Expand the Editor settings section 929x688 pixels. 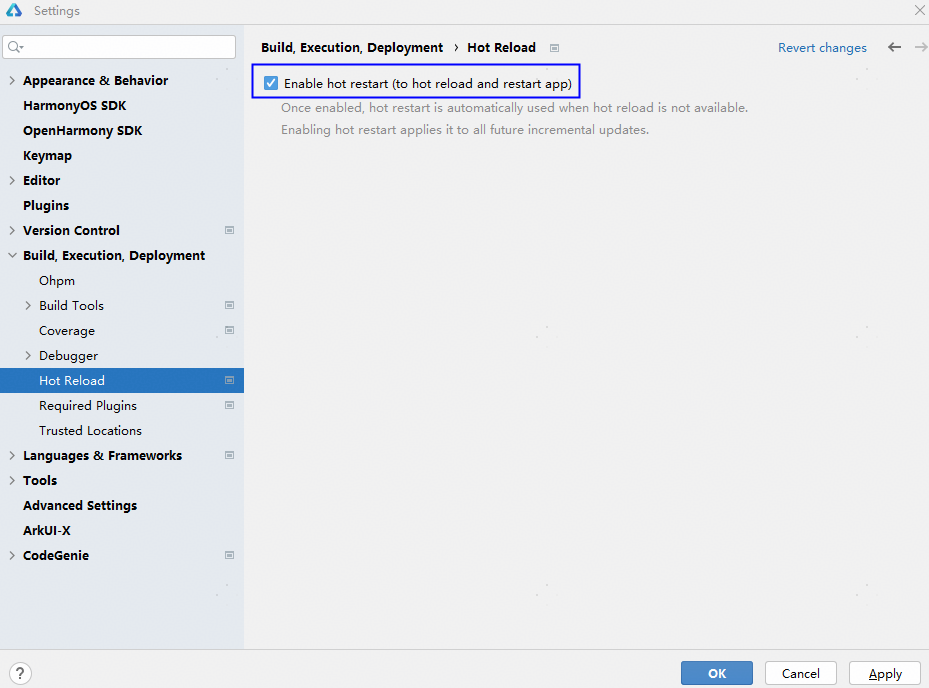pos(12,180)
